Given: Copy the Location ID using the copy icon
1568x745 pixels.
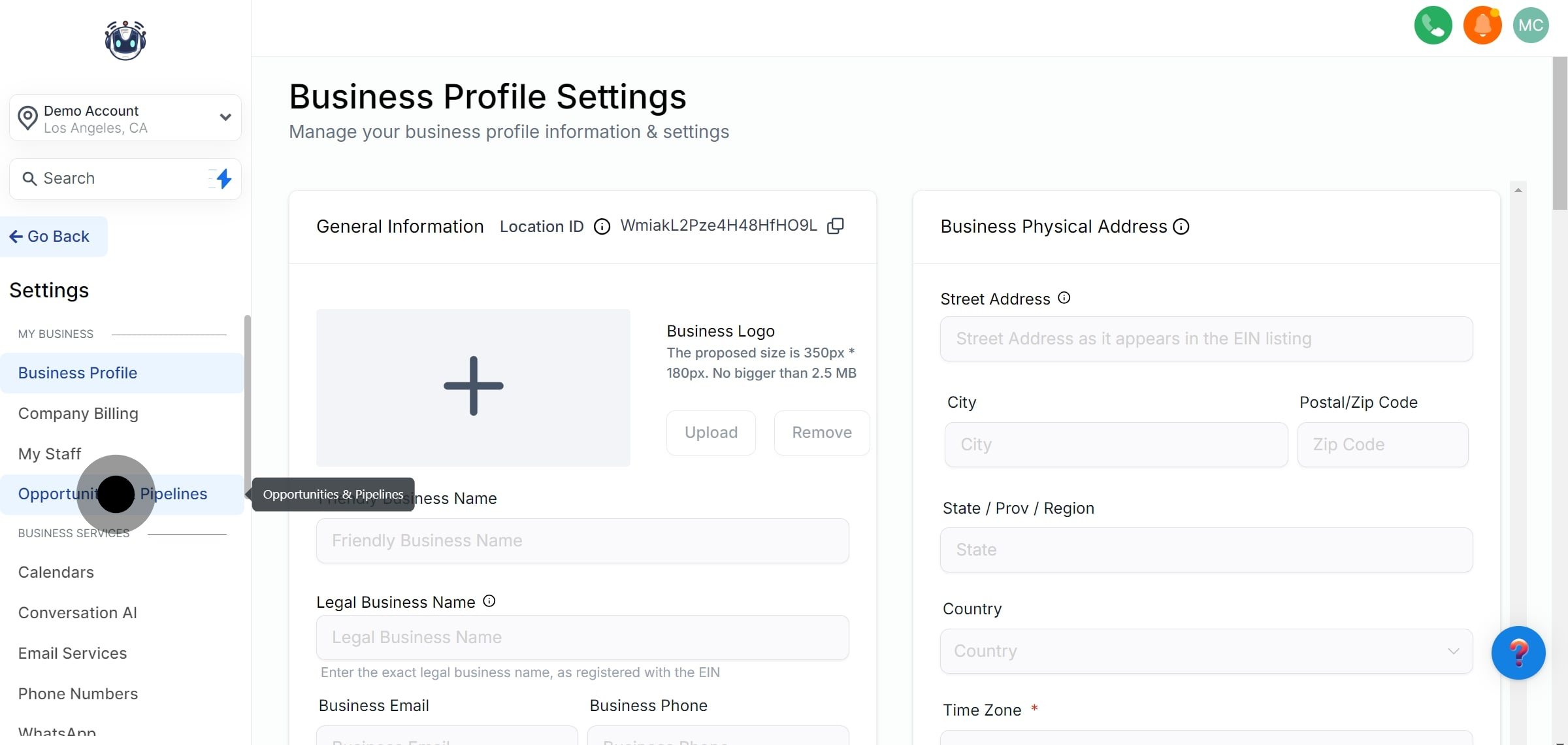Looking at the screenshot, I should (836, 225).
